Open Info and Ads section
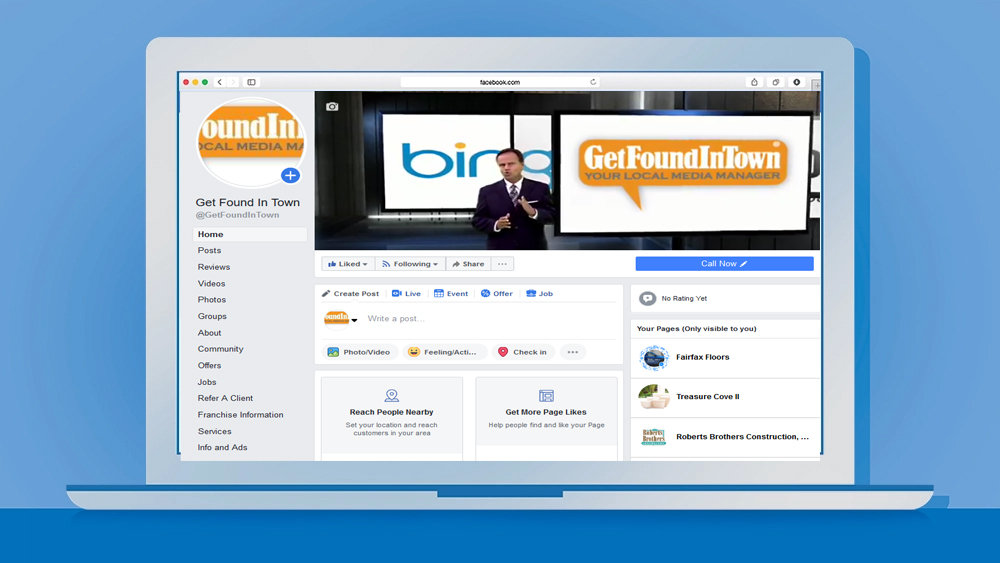Screen dimensions: 1000x563 coord(222,447)
